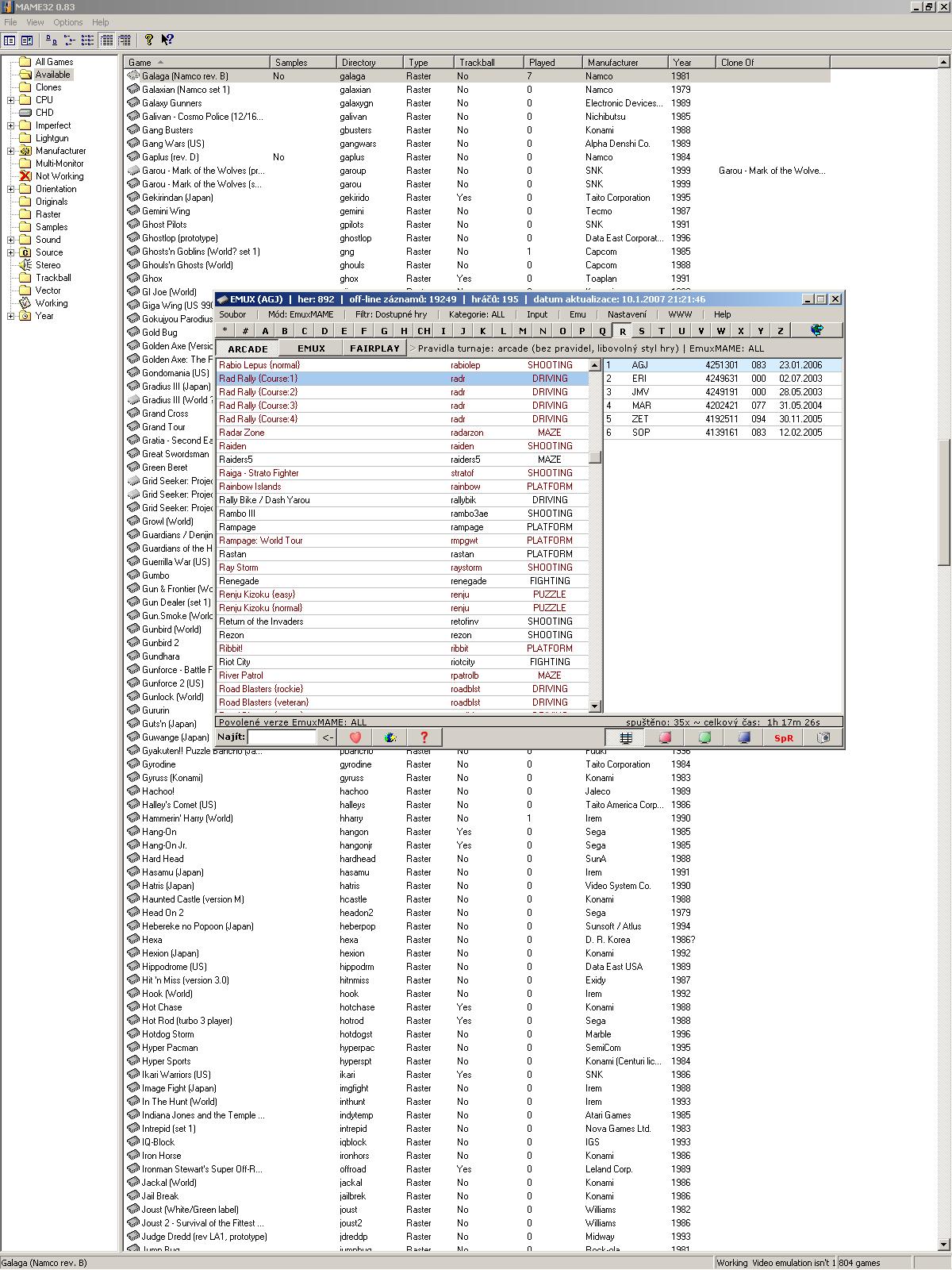
Task: Switch to FAIRPLAY mode toggle
Action: click(x=374, y=348)
